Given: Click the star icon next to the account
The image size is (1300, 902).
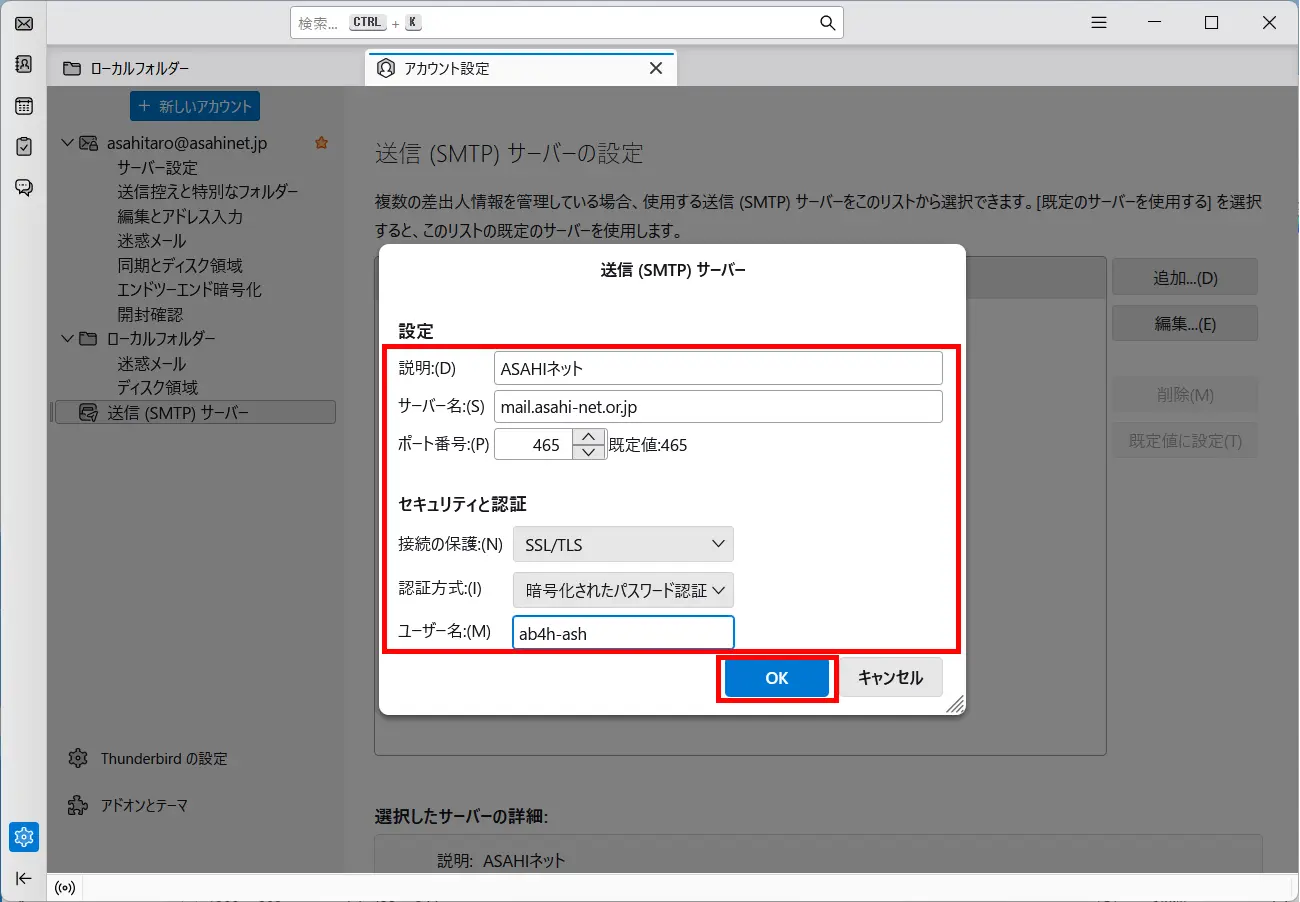Looking at the screenshot, I should (321, 142).
